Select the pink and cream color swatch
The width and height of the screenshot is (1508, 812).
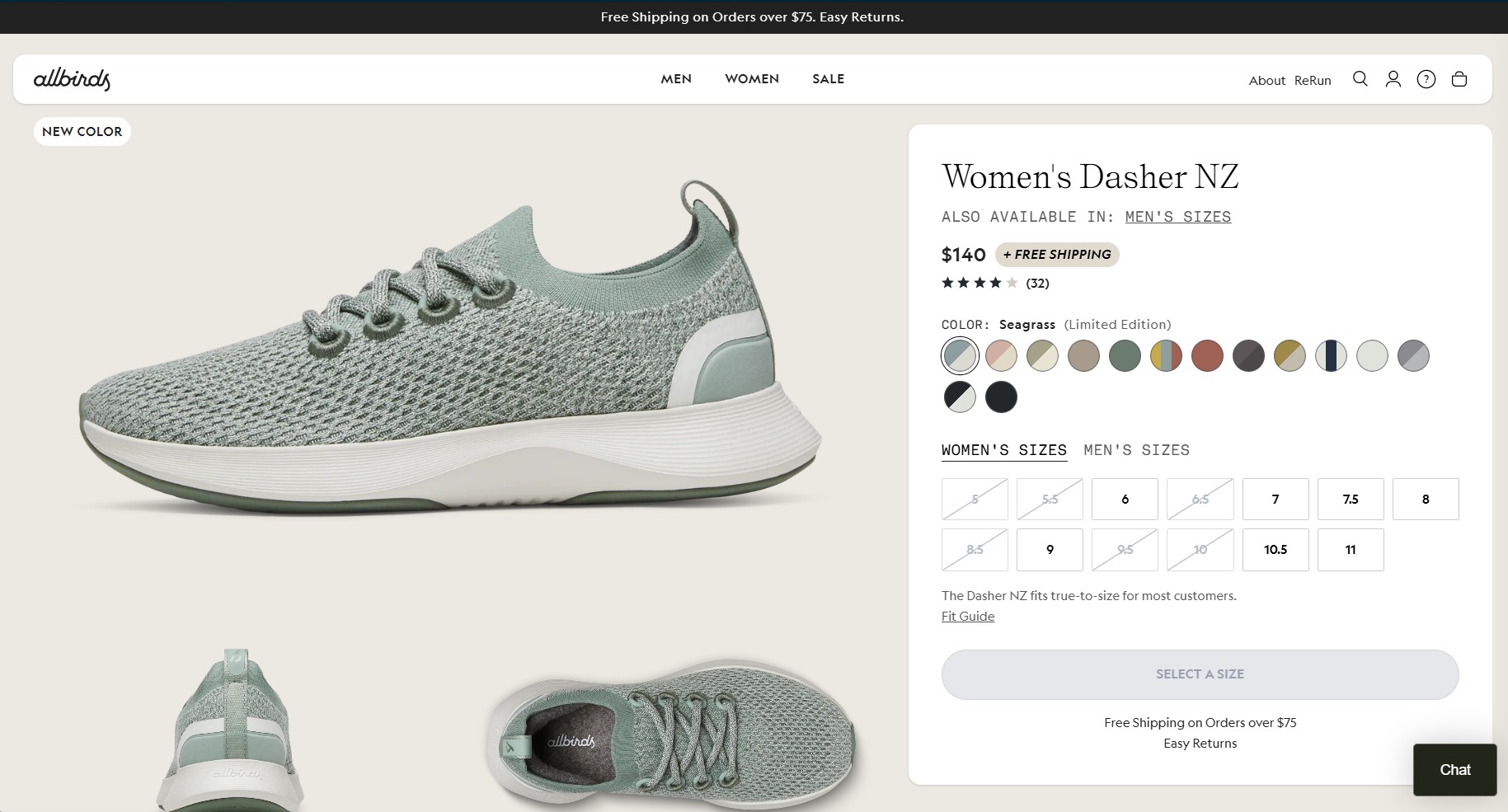(1001, 356)
